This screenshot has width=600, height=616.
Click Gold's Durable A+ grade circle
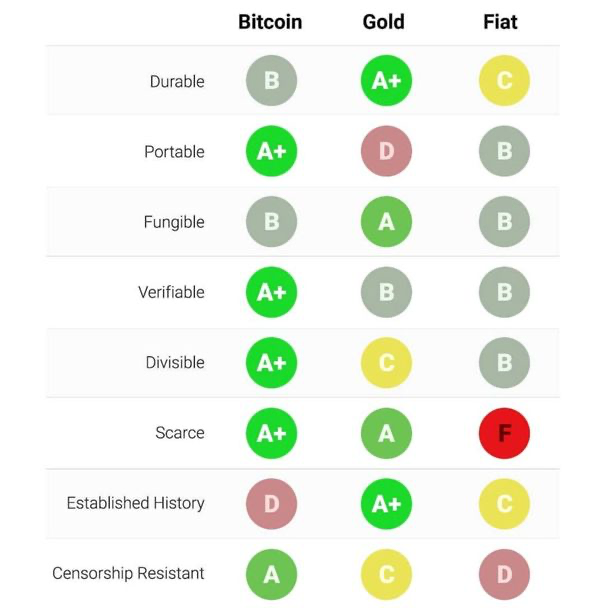[386, 81]
